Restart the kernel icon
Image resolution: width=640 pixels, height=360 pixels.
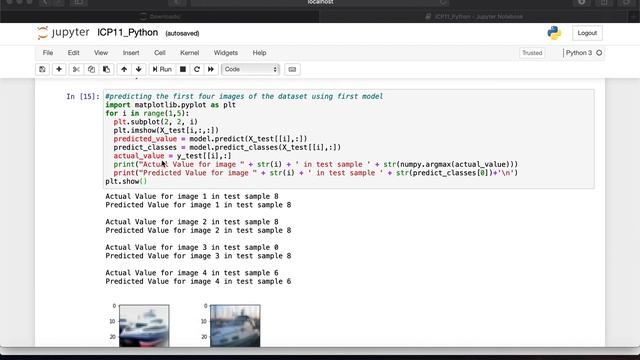tap(197, 69)
